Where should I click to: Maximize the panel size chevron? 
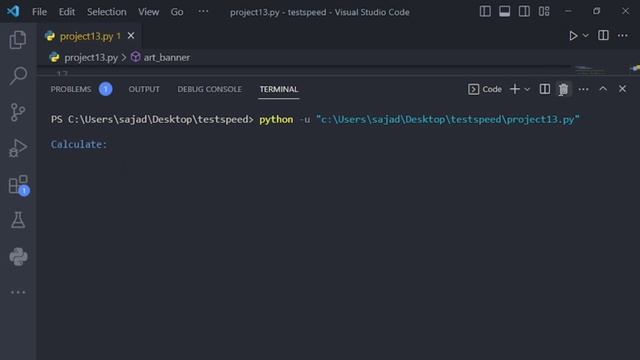pos(603,89)
